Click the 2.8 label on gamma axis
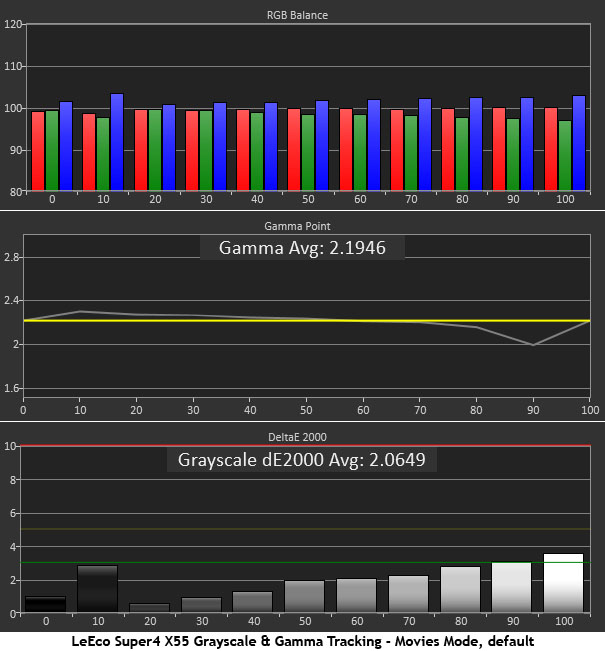605x651 pixels. point(10,257)
